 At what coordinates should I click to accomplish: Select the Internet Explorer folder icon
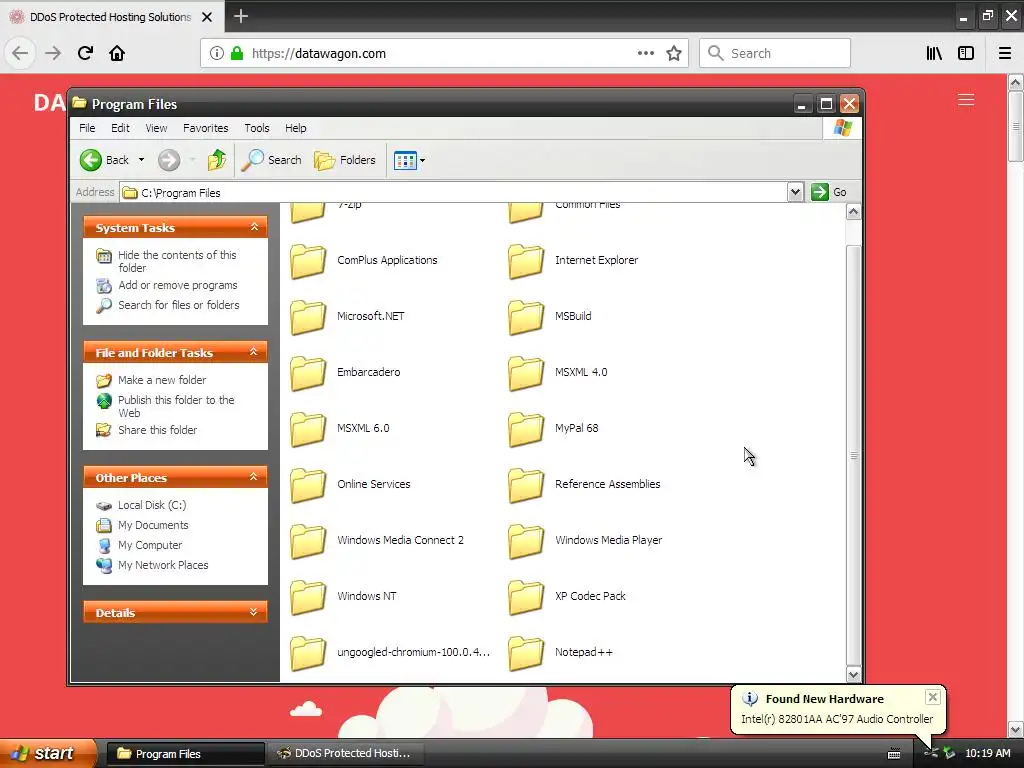click(x=526, y=261)
